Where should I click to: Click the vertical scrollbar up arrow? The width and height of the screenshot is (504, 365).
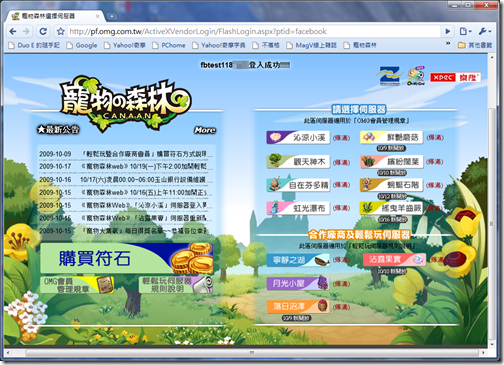492,57
